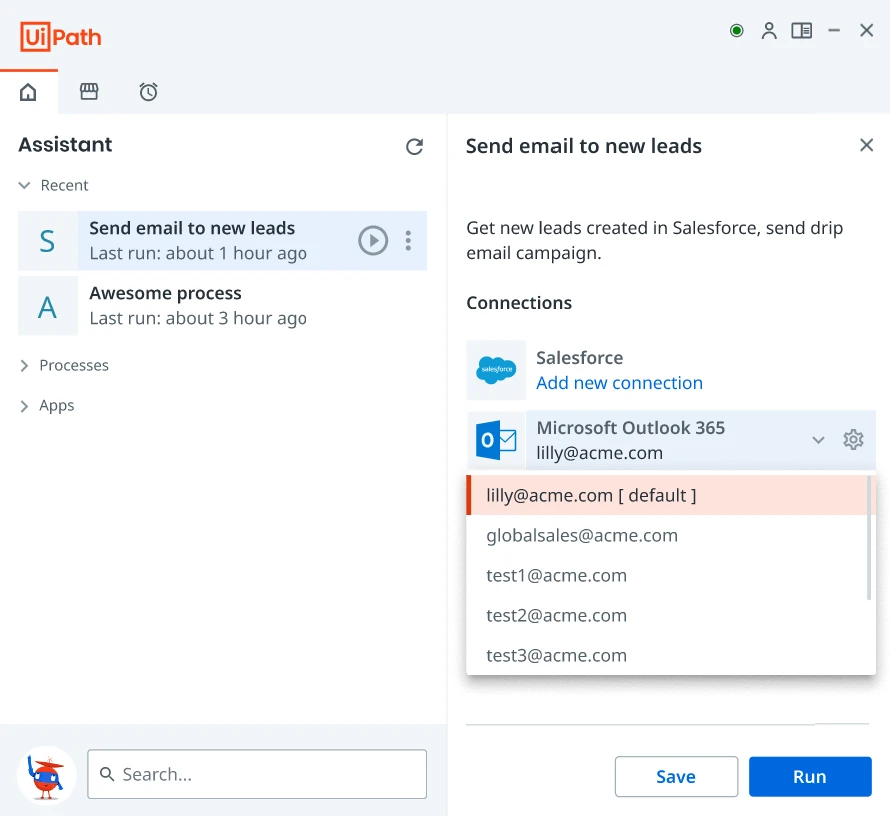Click the Search input field
This screenshot has width=890, height=816.
click(257, 774)
